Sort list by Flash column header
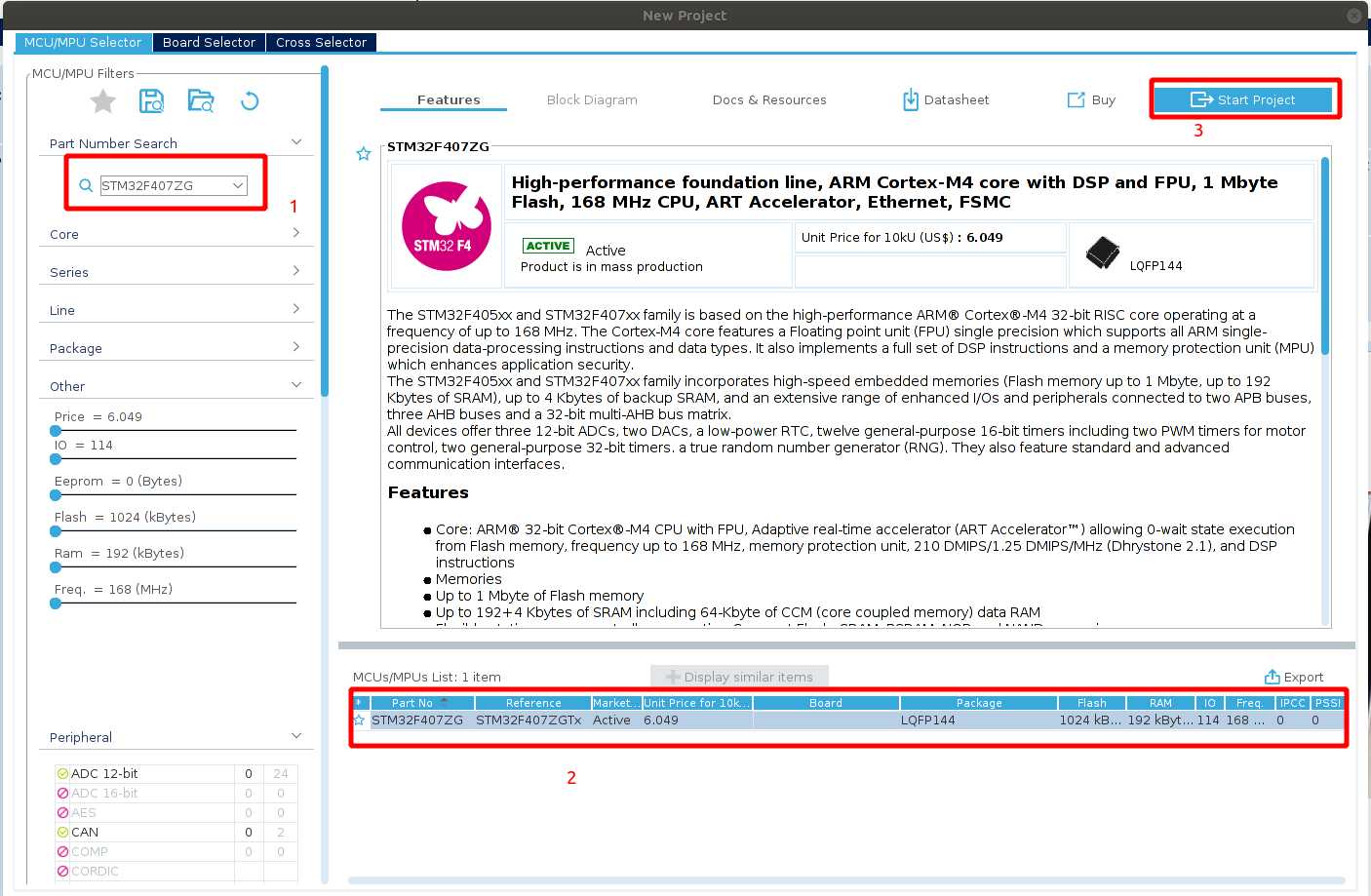Screen dimensions: 1371x896 click(x=1092, y=702)
